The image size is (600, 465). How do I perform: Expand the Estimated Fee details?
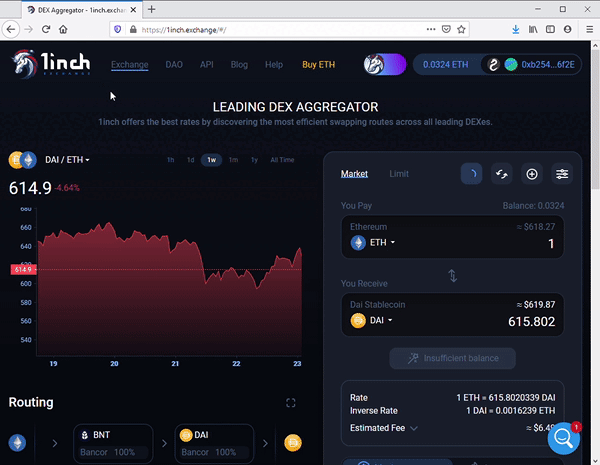(414, 428)
